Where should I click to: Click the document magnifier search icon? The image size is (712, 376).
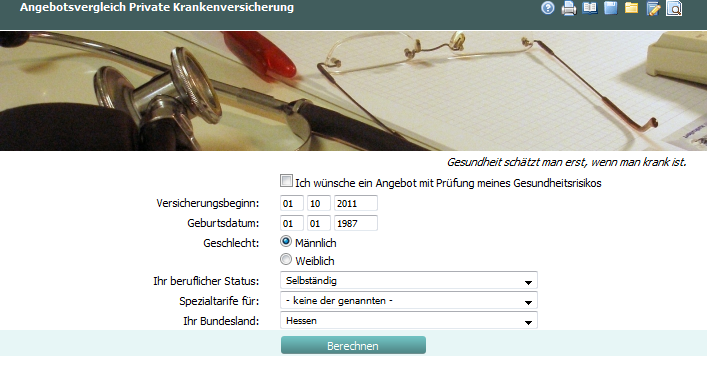point(674,8)
